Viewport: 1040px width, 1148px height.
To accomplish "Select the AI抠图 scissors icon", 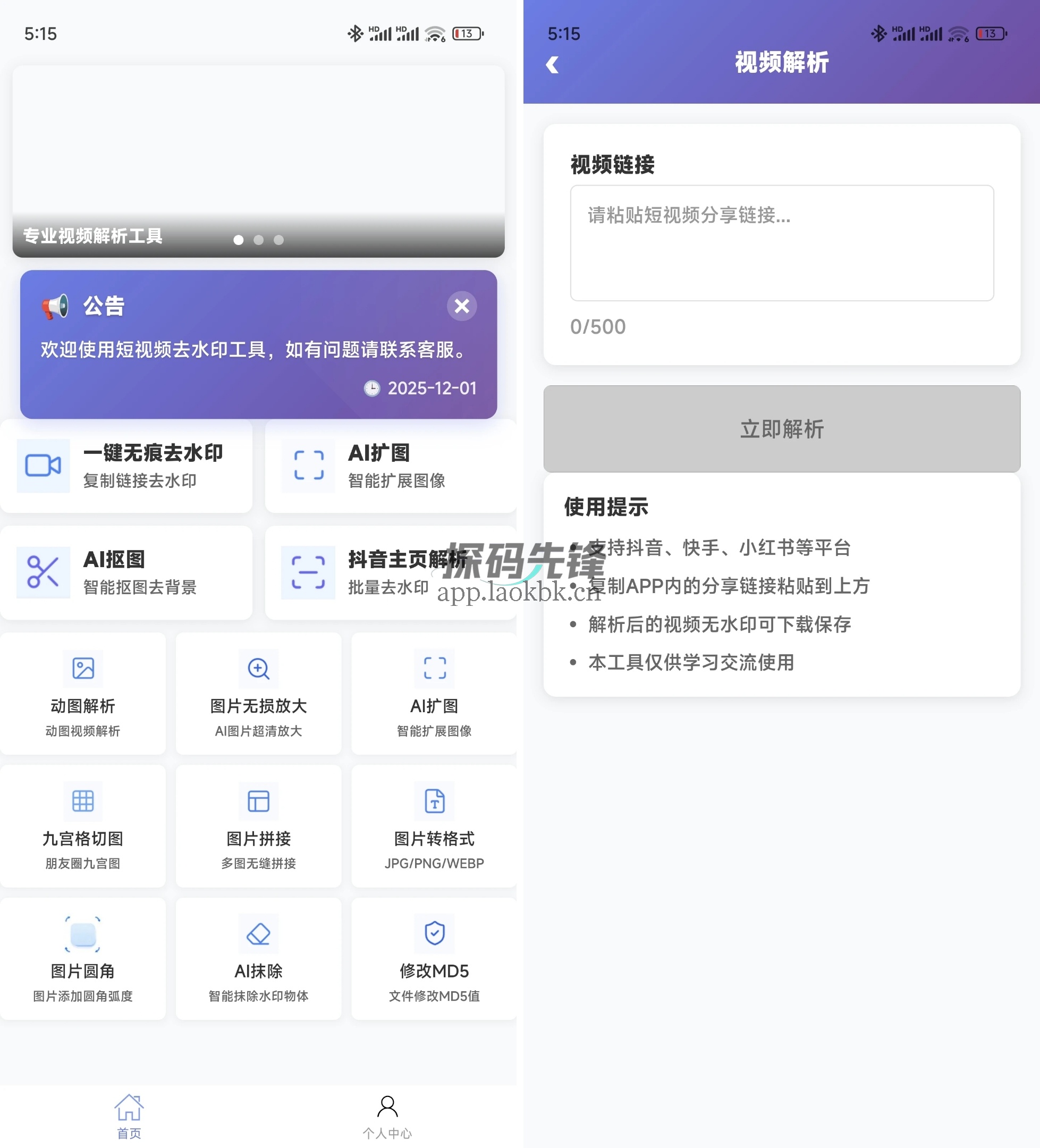I will [43, 572].
